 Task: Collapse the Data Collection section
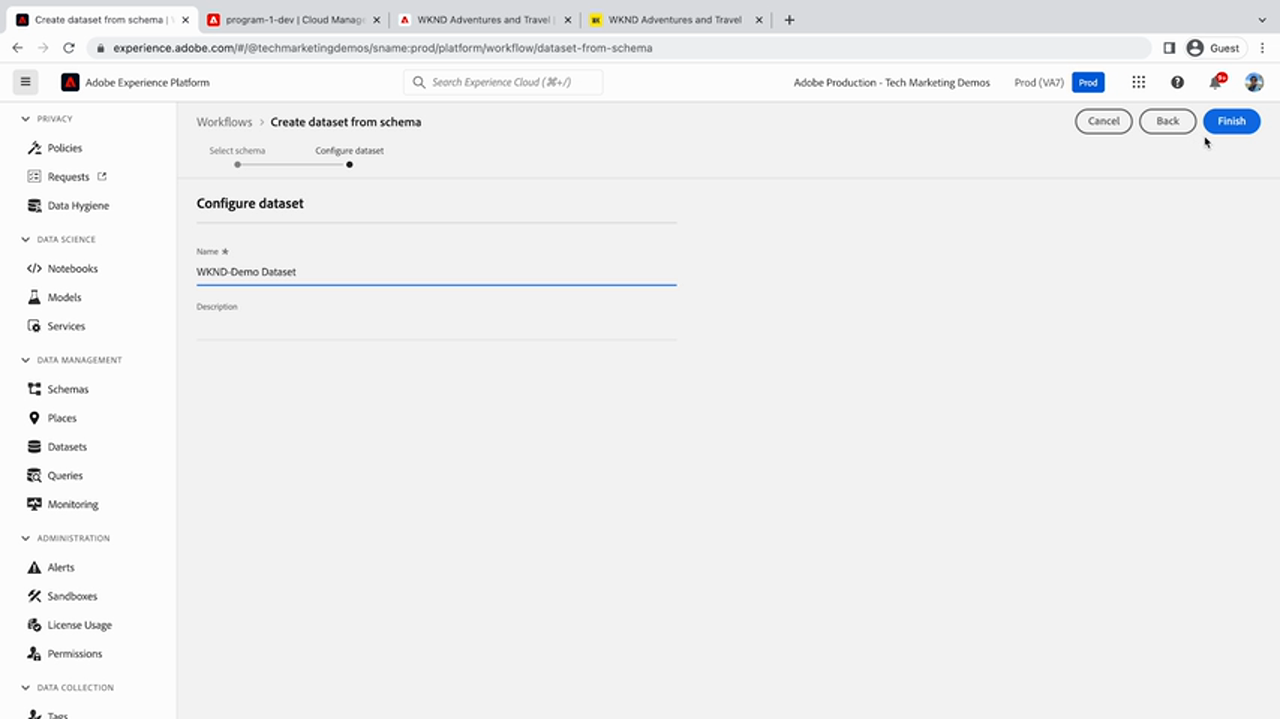point(26,688)
